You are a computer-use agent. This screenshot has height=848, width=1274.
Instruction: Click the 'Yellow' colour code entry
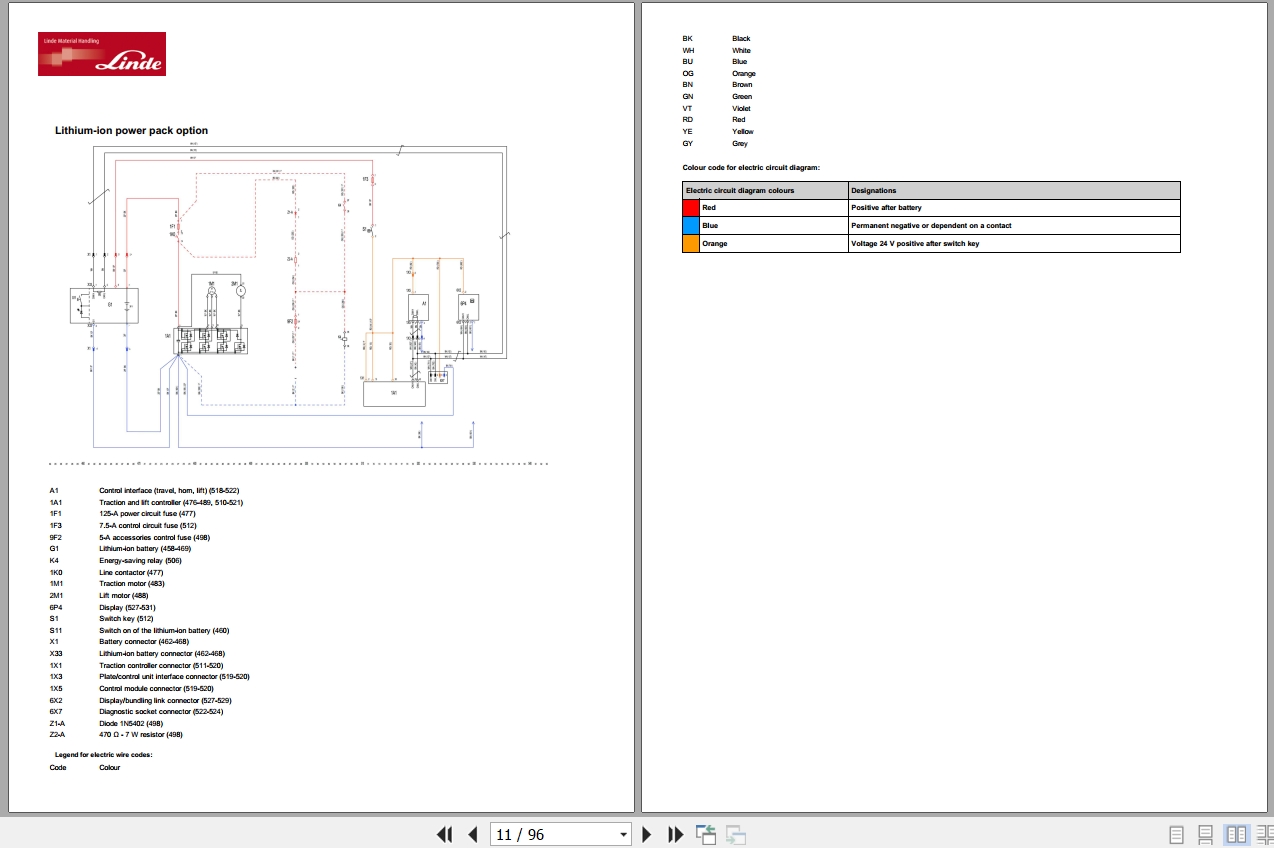pos(743,132)
